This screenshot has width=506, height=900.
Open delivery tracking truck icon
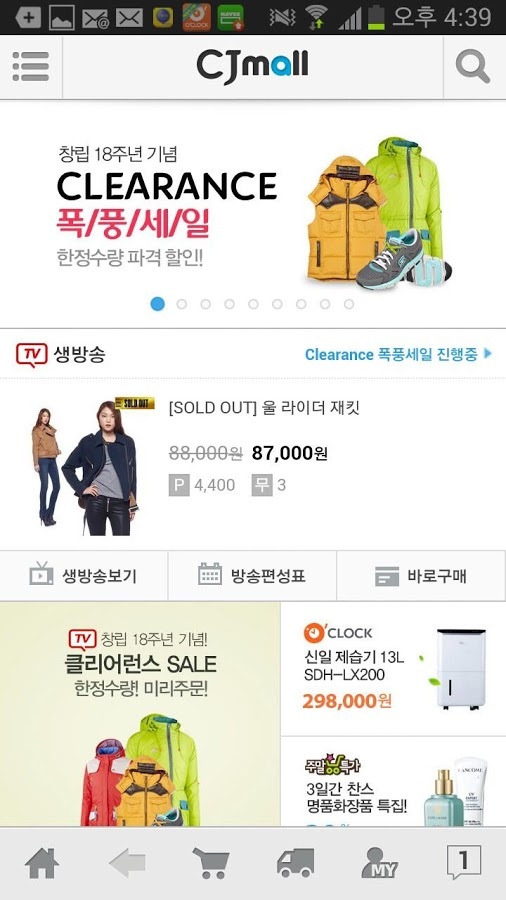point(295,863)
